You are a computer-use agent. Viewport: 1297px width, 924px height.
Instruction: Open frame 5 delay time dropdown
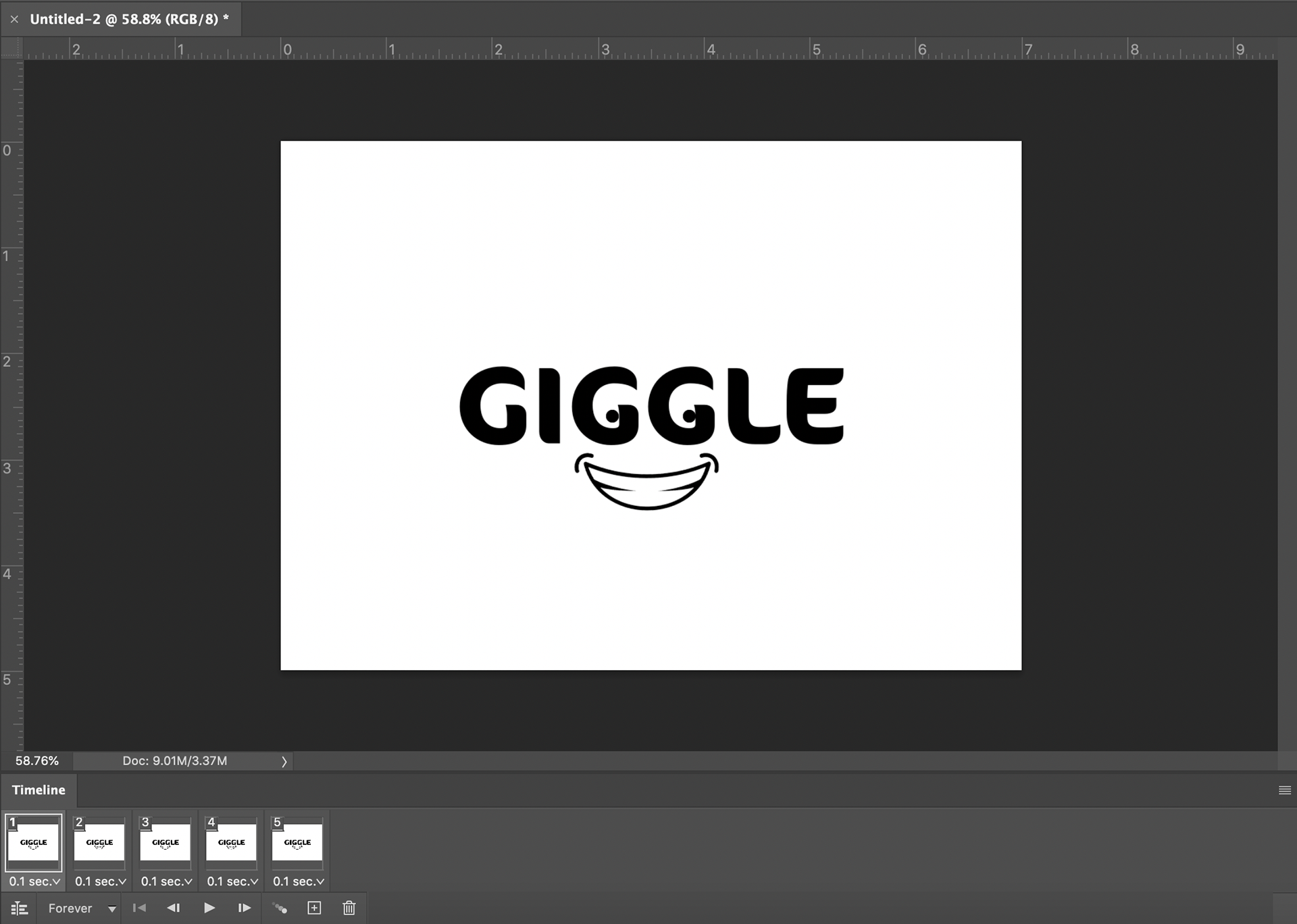click(x=299, y=881)
